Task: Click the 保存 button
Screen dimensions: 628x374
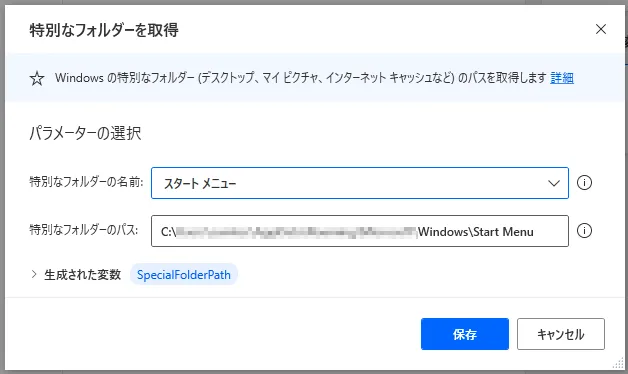Action: tap(465, 334)
